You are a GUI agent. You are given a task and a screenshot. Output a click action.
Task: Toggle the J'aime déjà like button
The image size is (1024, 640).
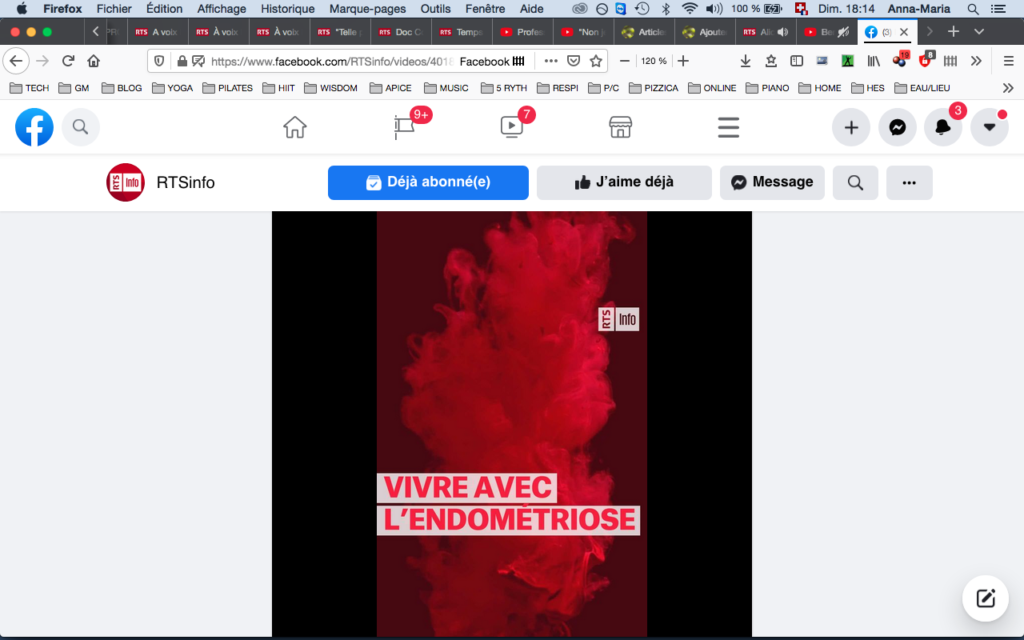pos(624,183)
